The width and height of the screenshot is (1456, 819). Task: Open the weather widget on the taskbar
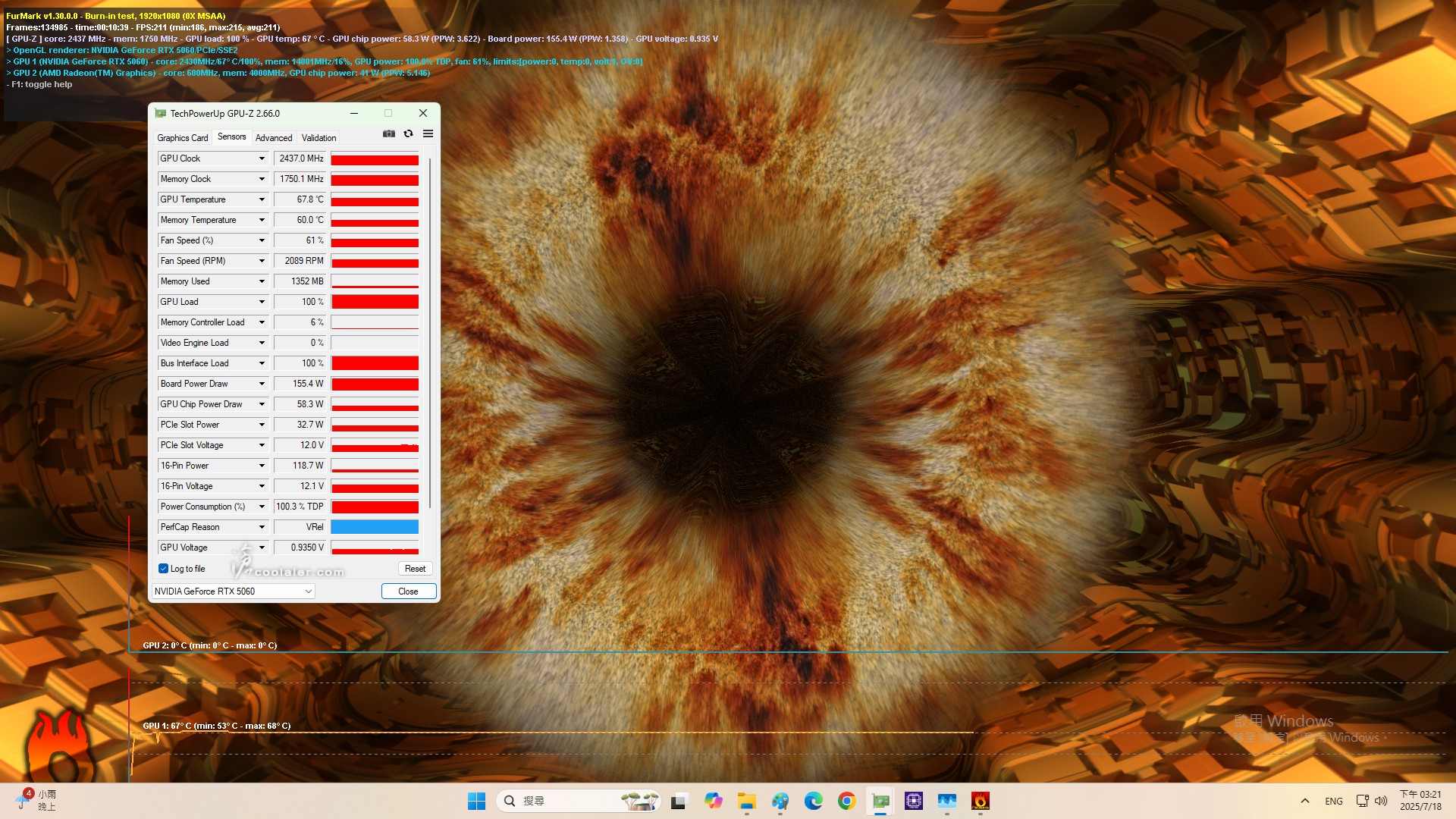36,801
